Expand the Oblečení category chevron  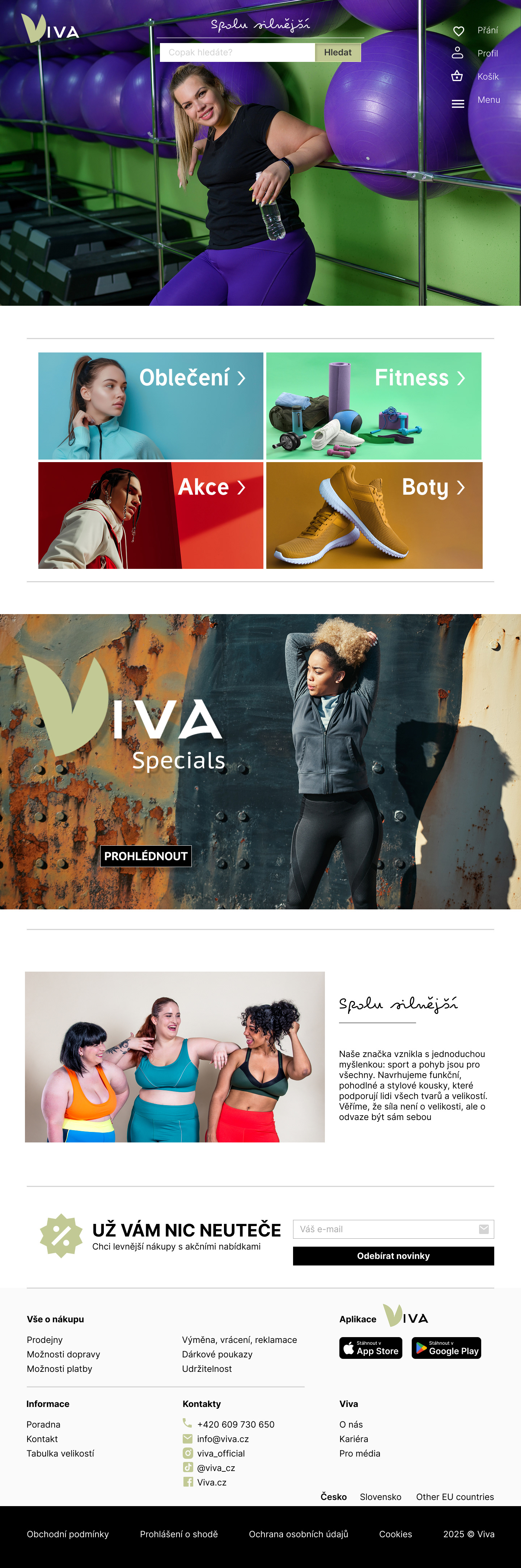point(242,378)
